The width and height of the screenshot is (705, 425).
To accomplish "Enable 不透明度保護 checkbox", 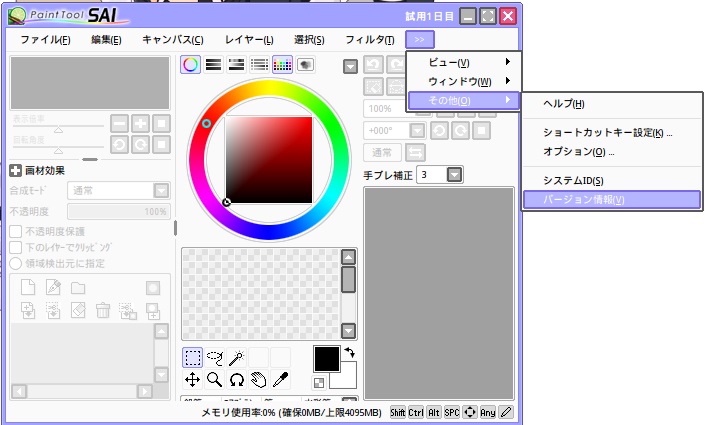I will pos(16,231).
